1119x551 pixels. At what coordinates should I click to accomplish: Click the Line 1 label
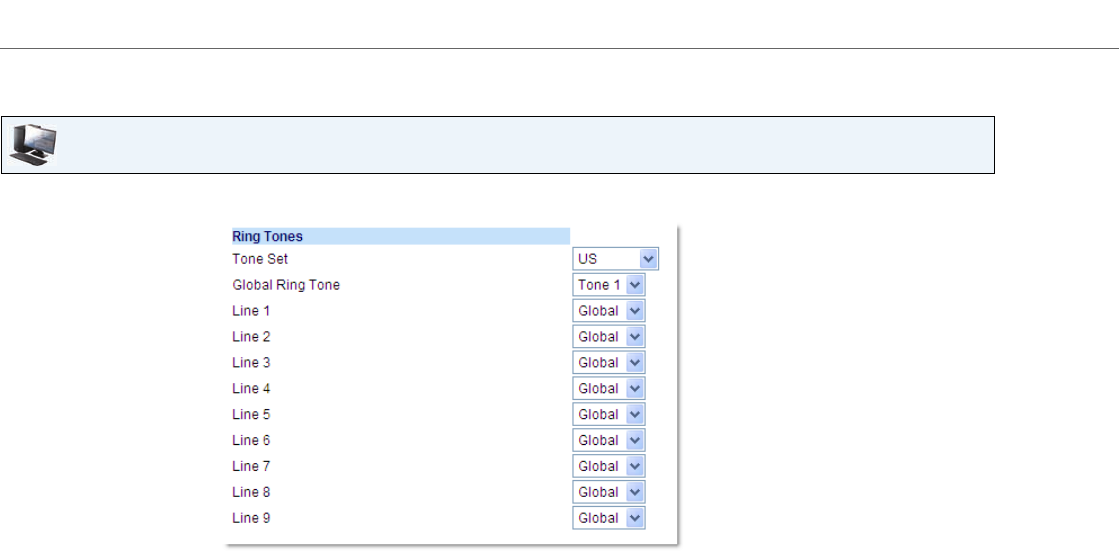pos(250,310)
